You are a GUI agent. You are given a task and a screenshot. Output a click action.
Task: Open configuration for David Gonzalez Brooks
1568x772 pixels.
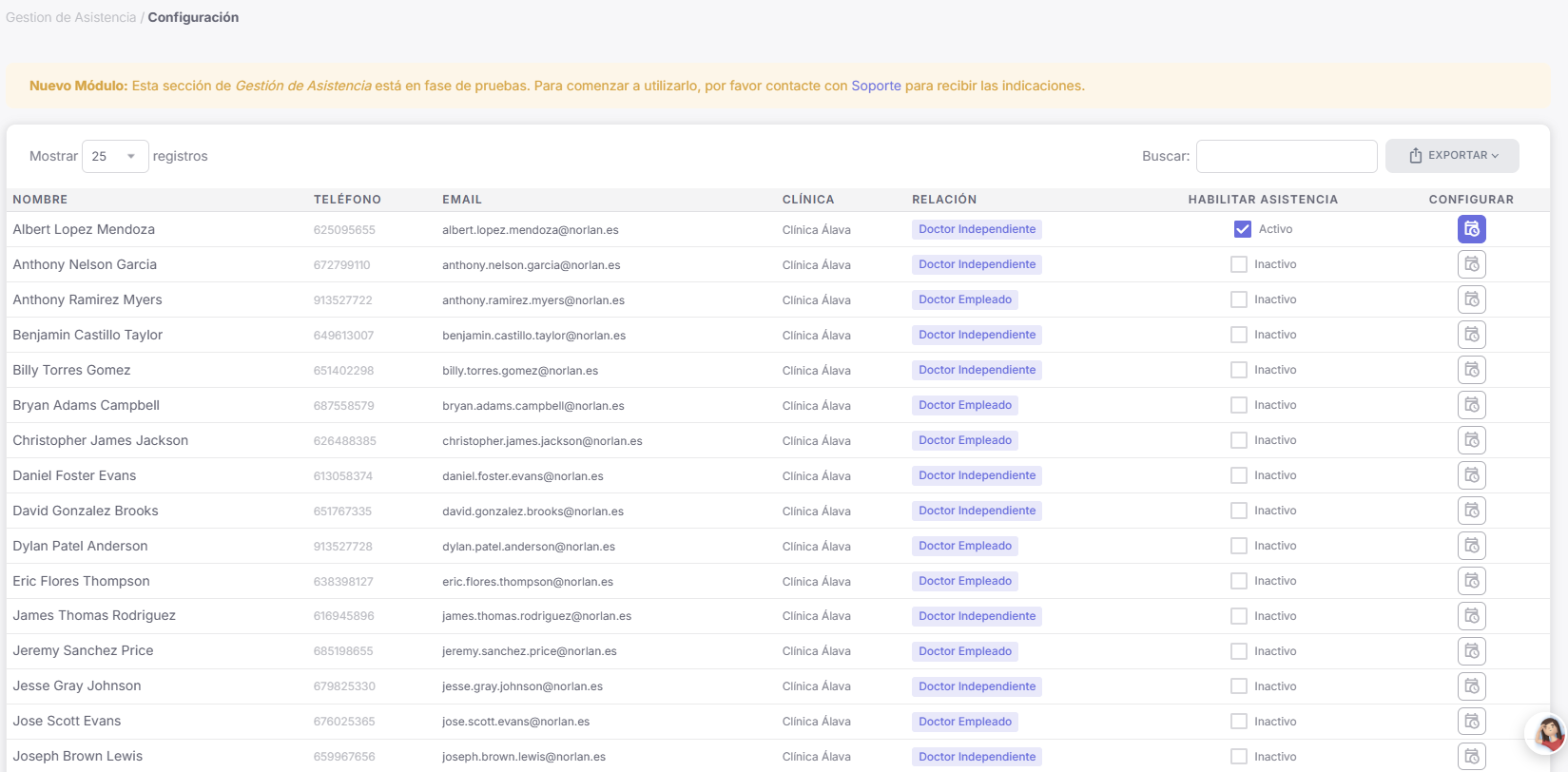(x=1471, y=511)
